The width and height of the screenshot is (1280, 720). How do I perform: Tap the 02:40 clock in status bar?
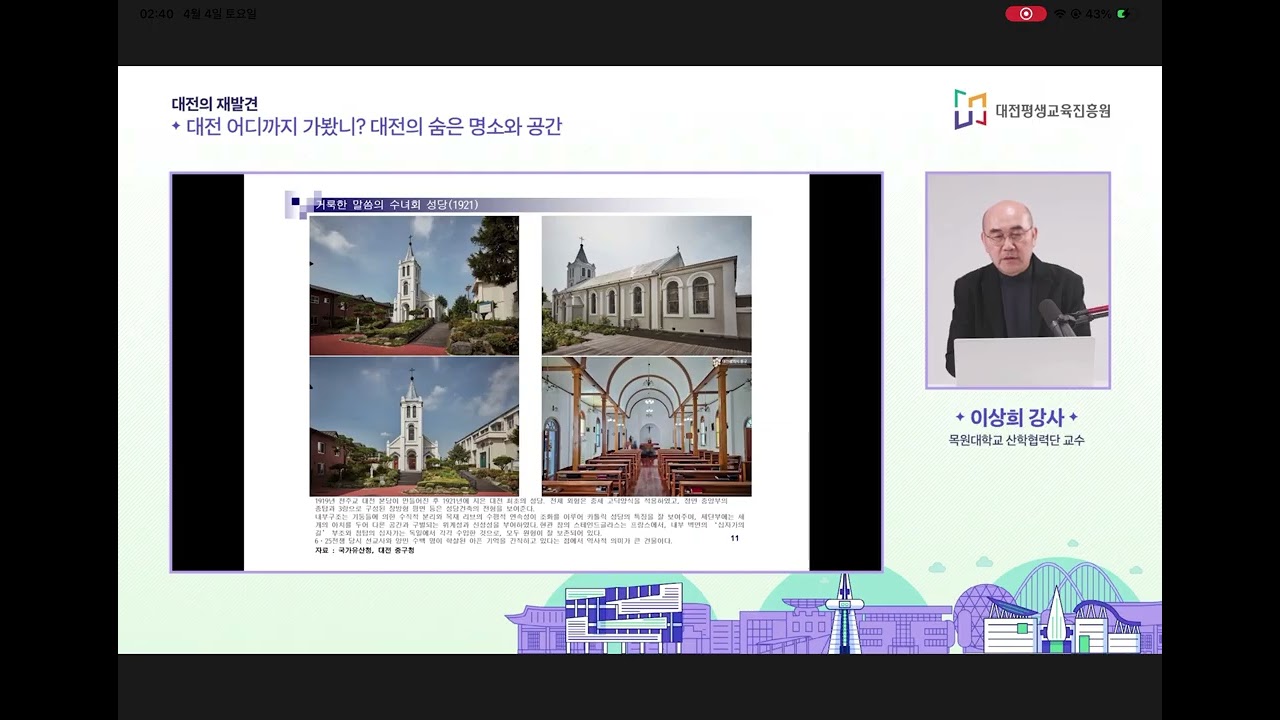157,14
